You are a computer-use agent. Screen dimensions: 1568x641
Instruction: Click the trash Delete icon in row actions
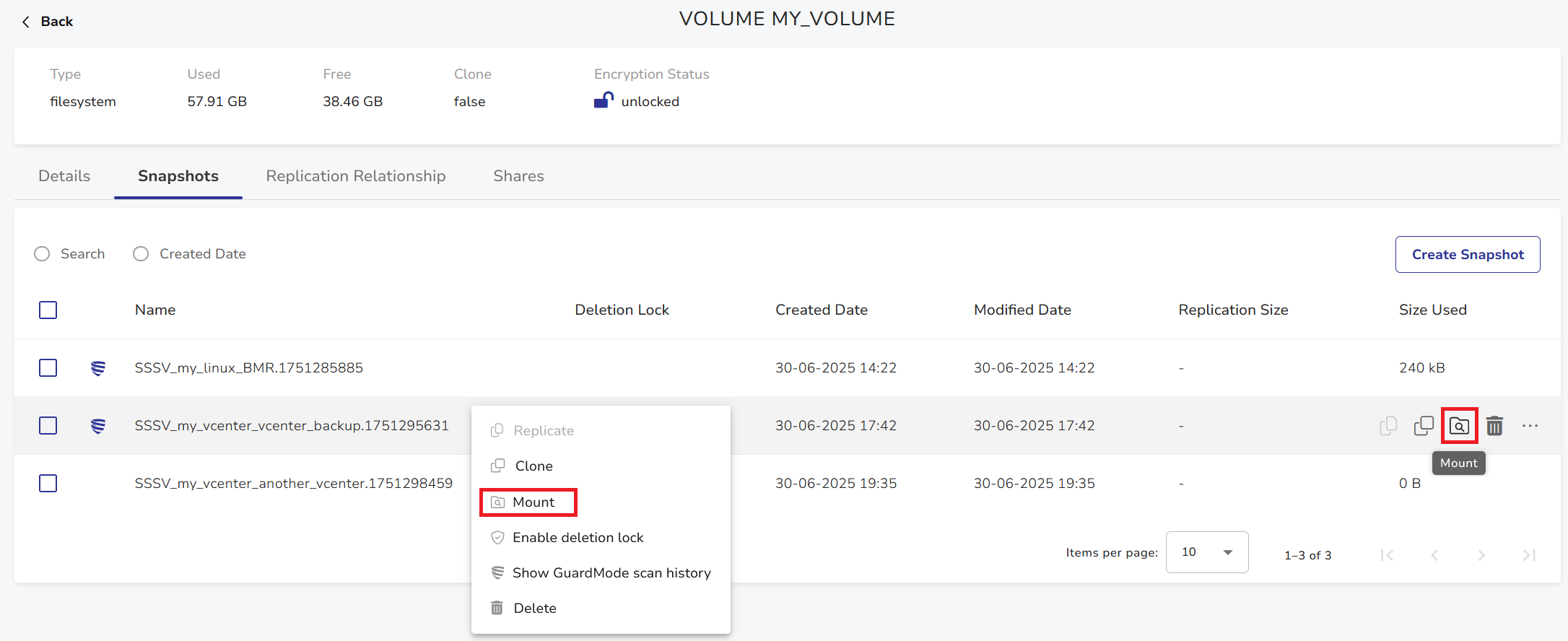[x=1494, y=426]
